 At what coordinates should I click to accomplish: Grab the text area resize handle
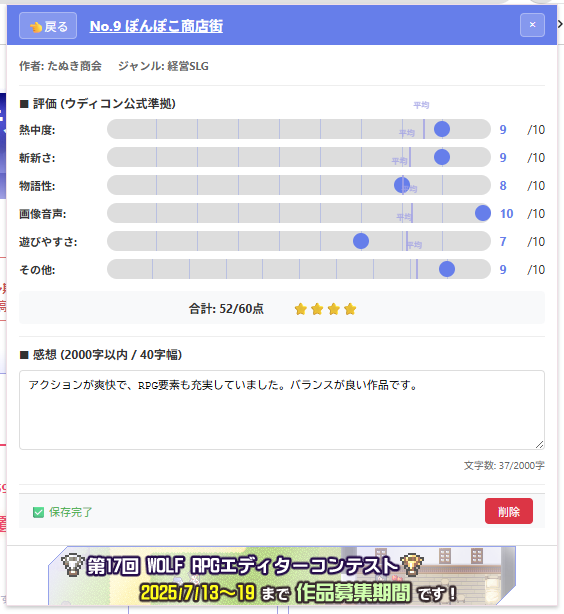coord(539,444)
